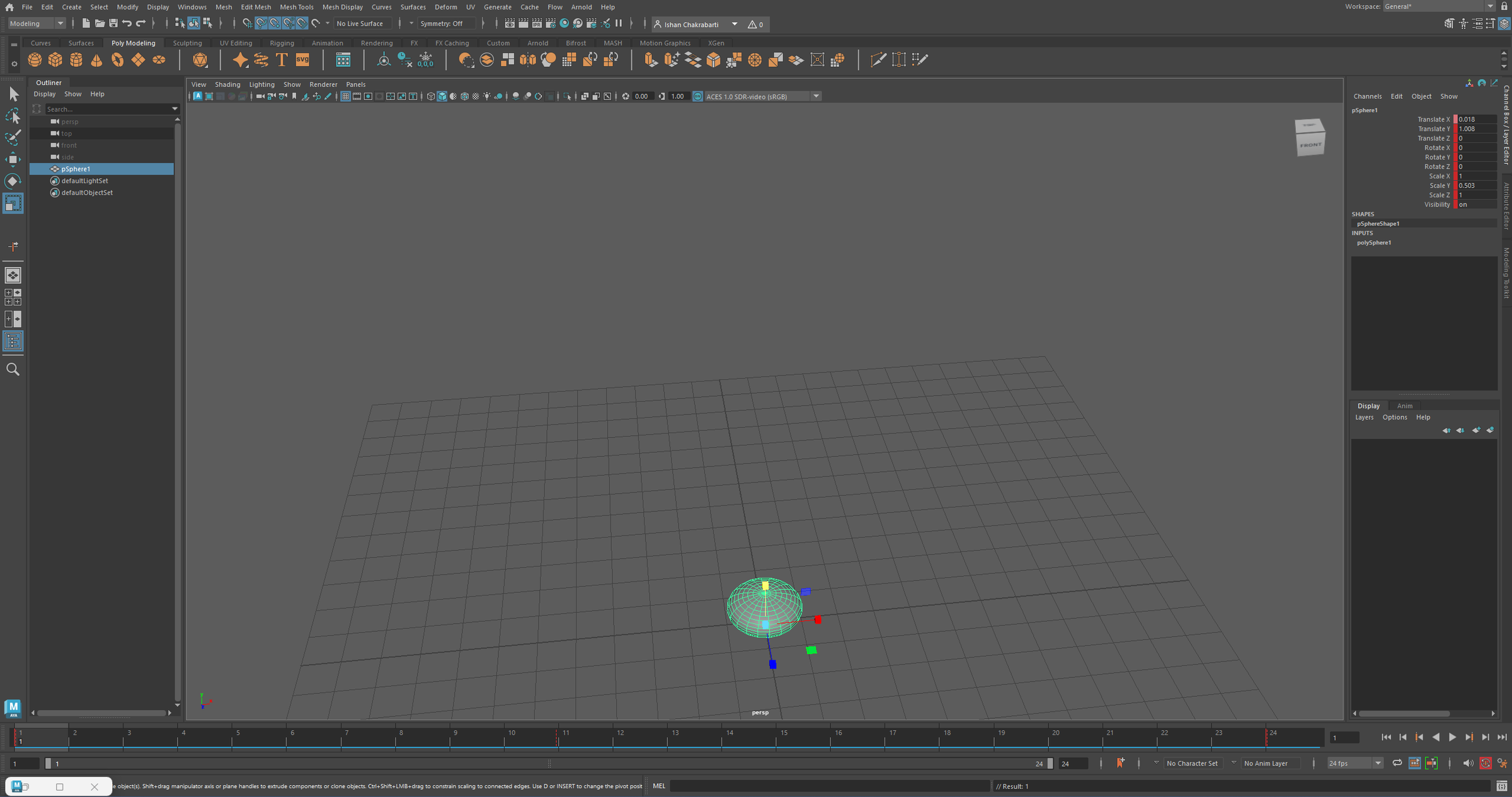The width and height of the screenshot is (1512, 797).
Task: Click the MEL command language label
Action: [x=659, y=786]
